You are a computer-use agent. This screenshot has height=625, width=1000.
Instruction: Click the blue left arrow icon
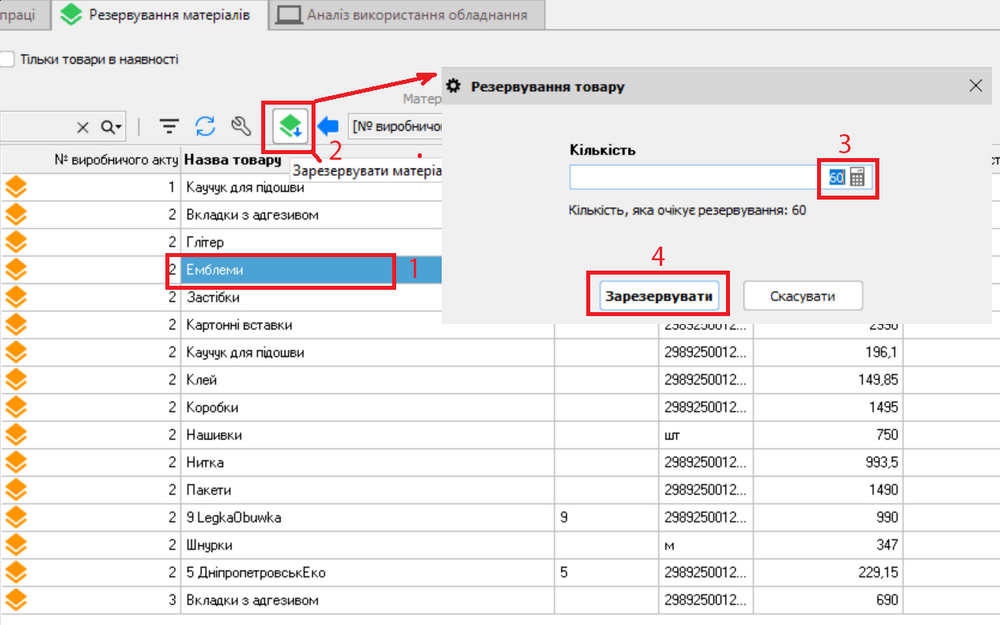[328, 127]
